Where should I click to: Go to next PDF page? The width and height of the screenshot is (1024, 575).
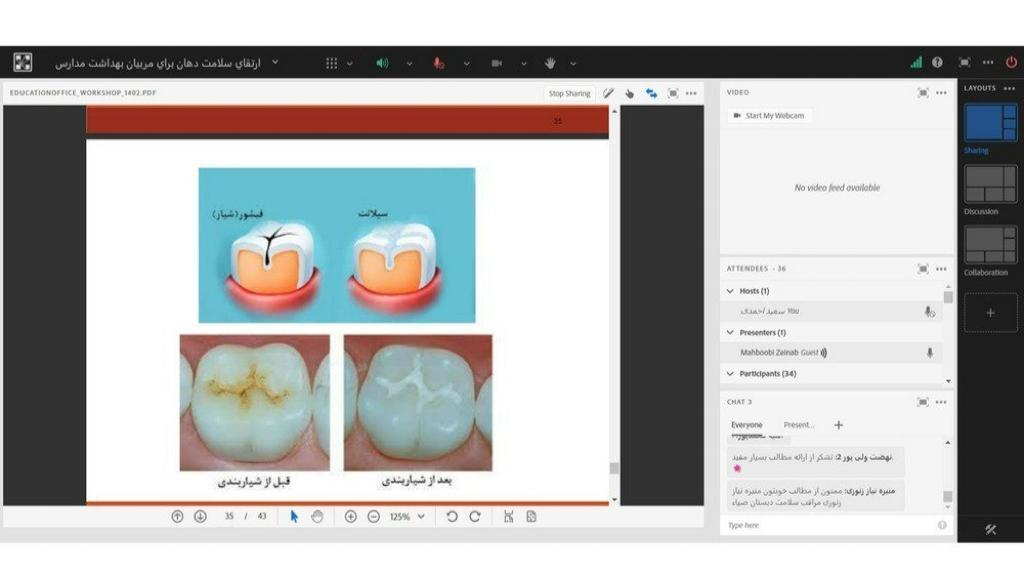coord(200,517)
